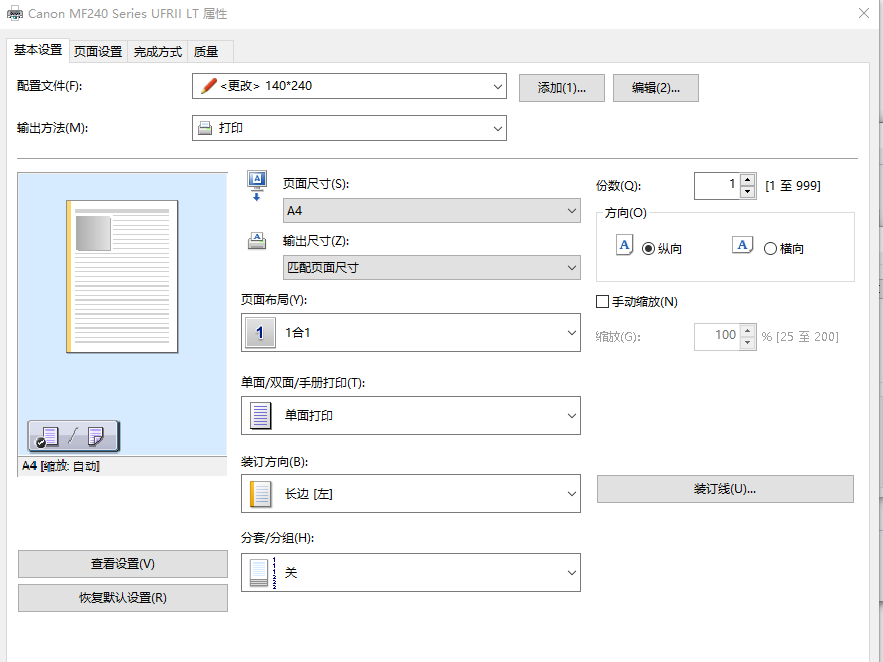Select the 横向 landscape radio button
This screenshot has height=662, width=883.
coord(770,248)
